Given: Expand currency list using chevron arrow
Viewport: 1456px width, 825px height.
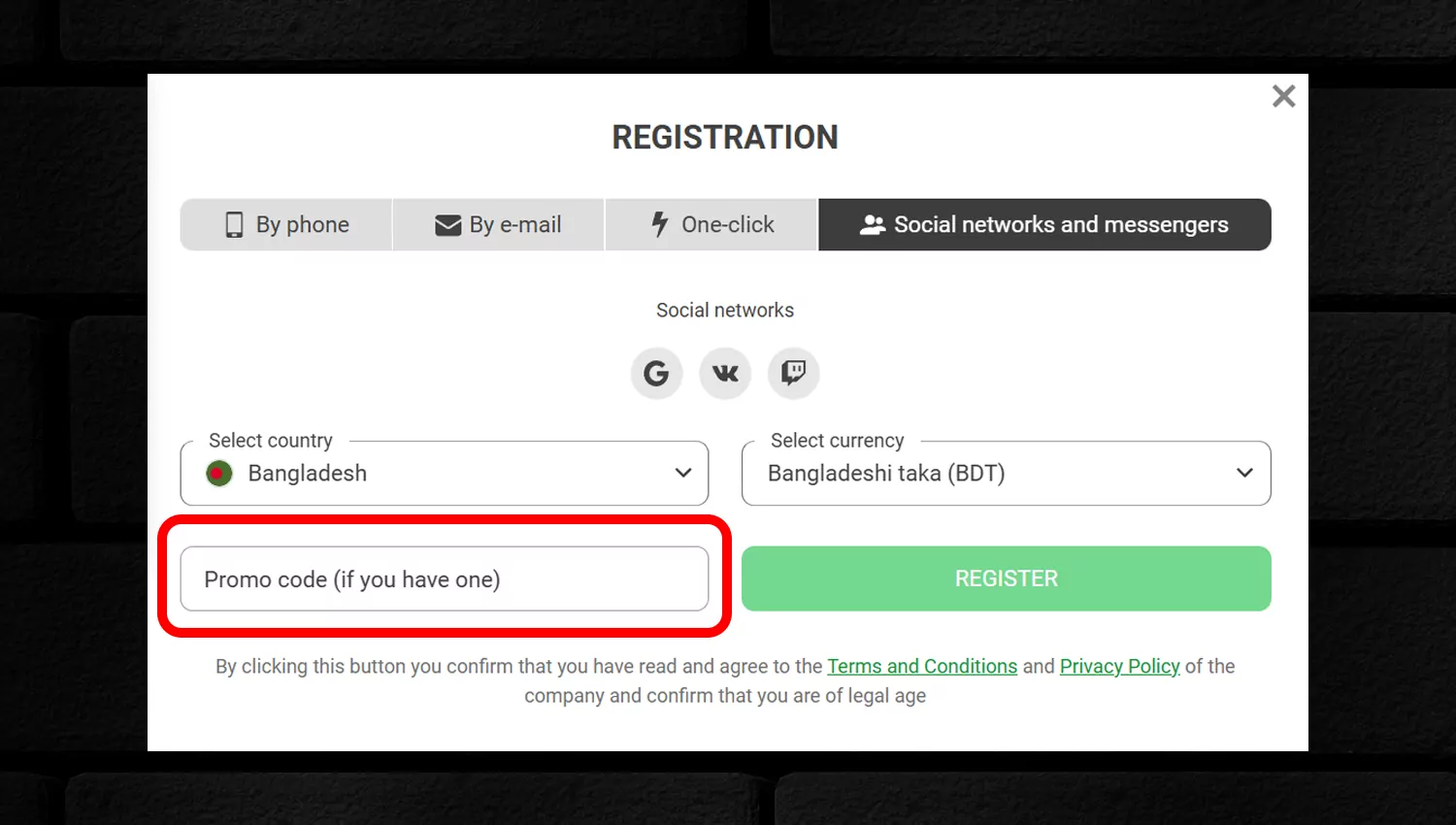Looking at the screenshot, I should click(1244, 473).
